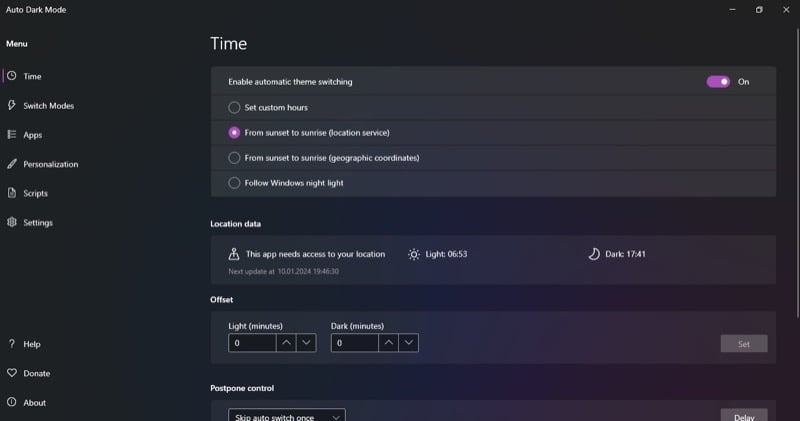Click the Next update timestamp text
Image resolution: width=800 pixels, height=421 pixels.
pos(283,271)
